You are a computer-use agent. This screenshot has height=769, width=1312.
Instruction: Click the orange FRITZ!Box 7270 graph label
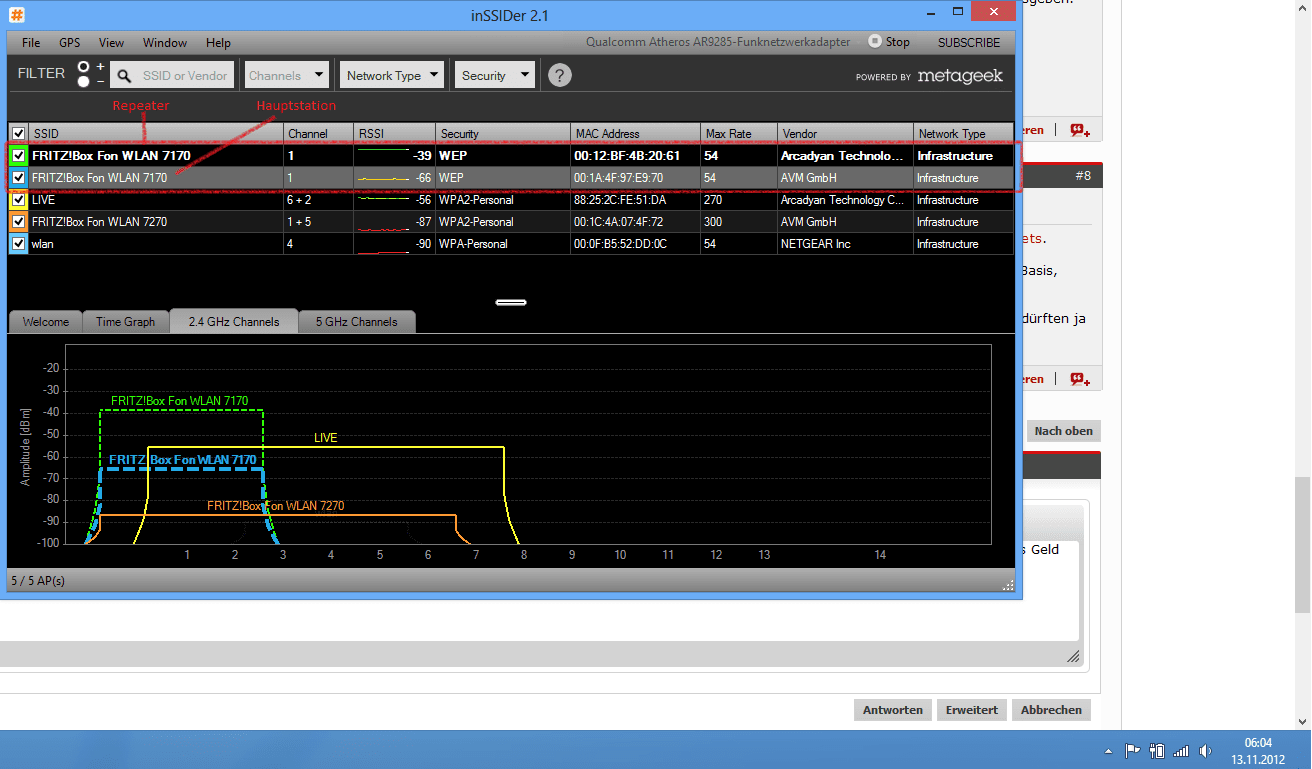276,506
